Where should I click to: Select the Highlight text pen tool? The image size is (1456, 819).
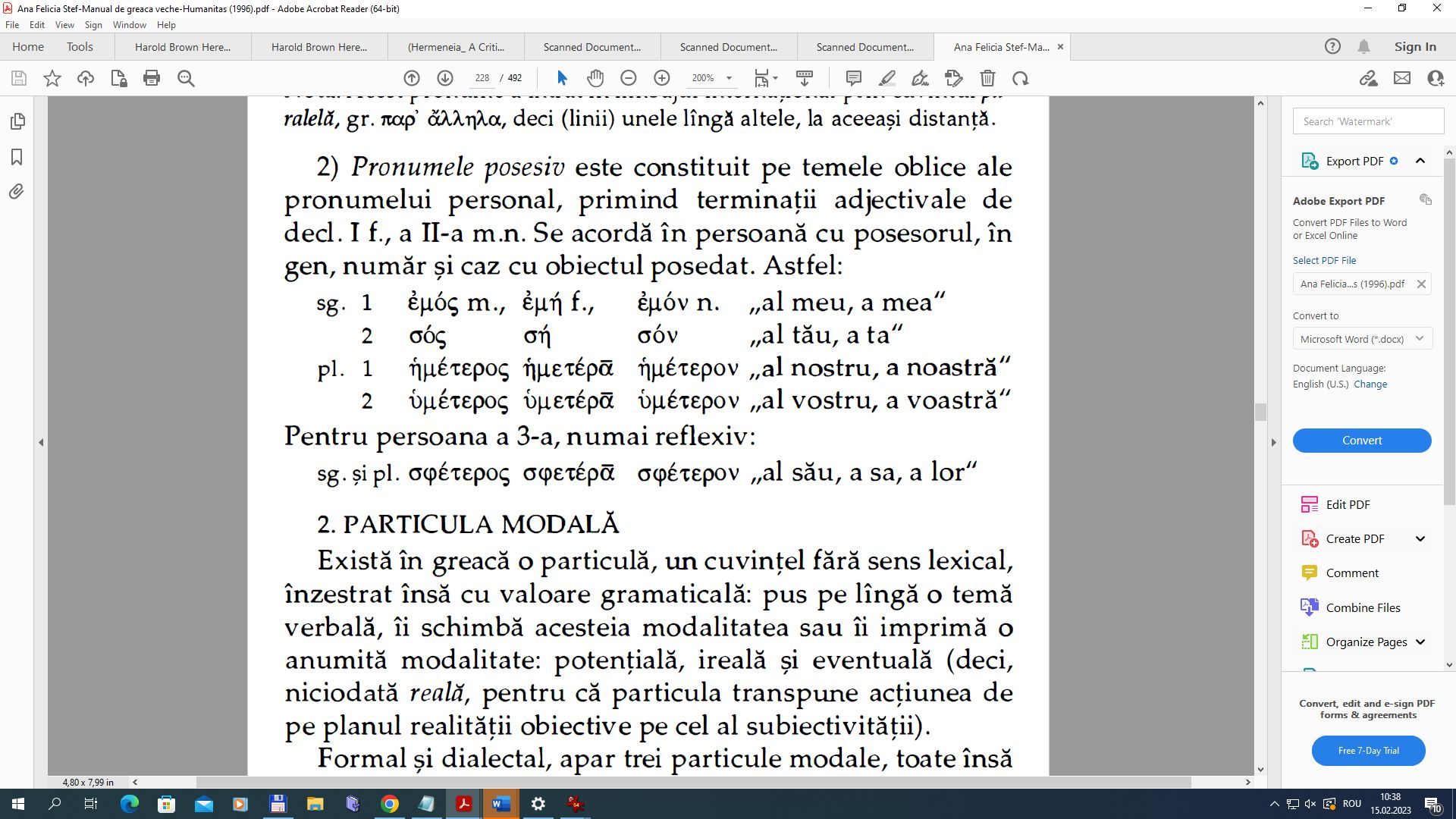point(887,78)
